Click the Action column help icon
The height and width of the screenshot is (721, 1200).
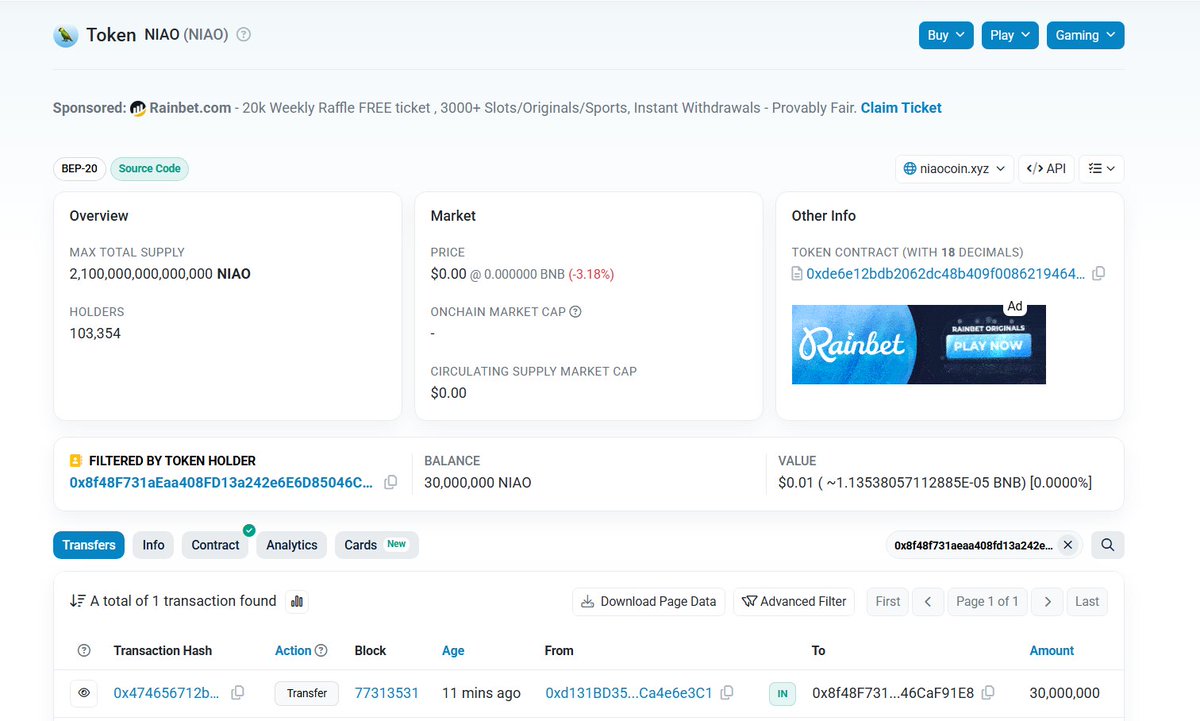(321, 650)
